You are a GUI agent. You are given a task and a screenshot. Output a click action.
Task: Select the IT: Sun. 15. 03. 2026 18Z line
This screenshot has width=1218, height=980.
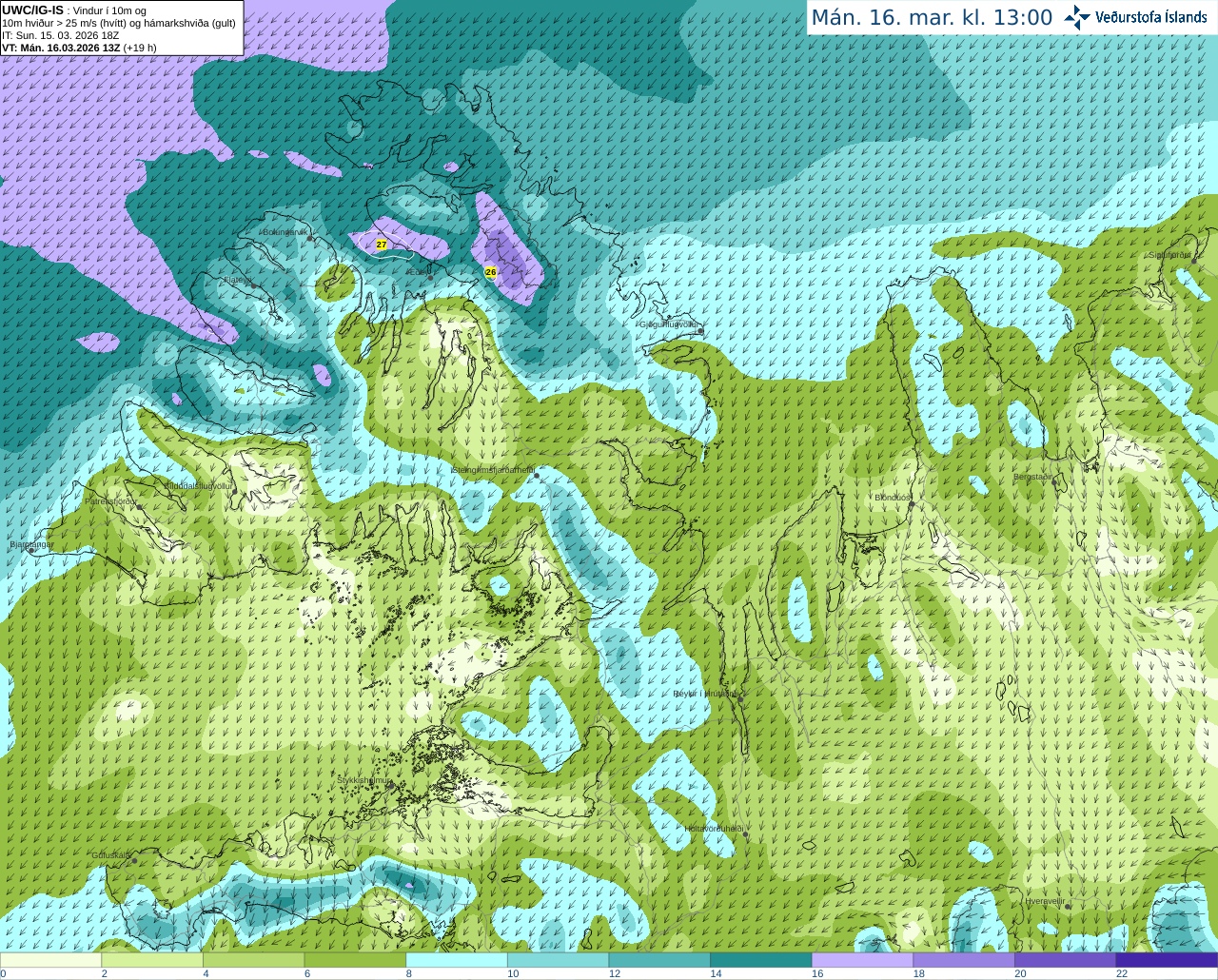coord(60,35)
